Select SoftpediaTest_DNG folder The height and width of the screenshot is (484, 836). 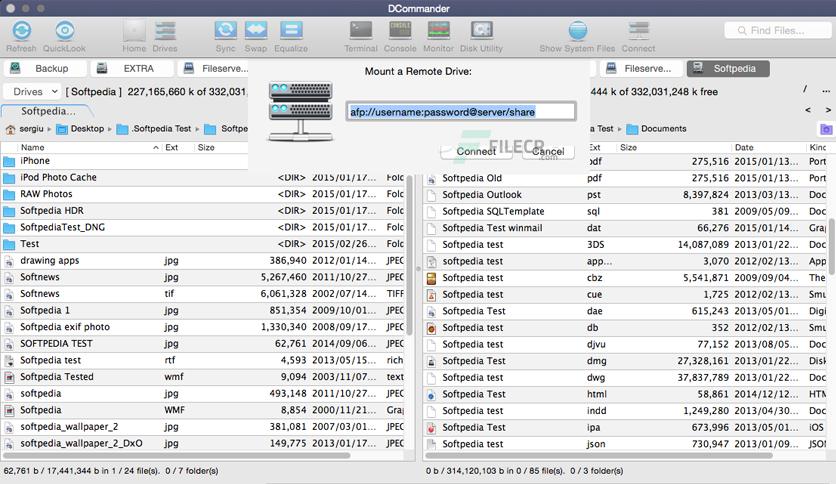[203, 227]
